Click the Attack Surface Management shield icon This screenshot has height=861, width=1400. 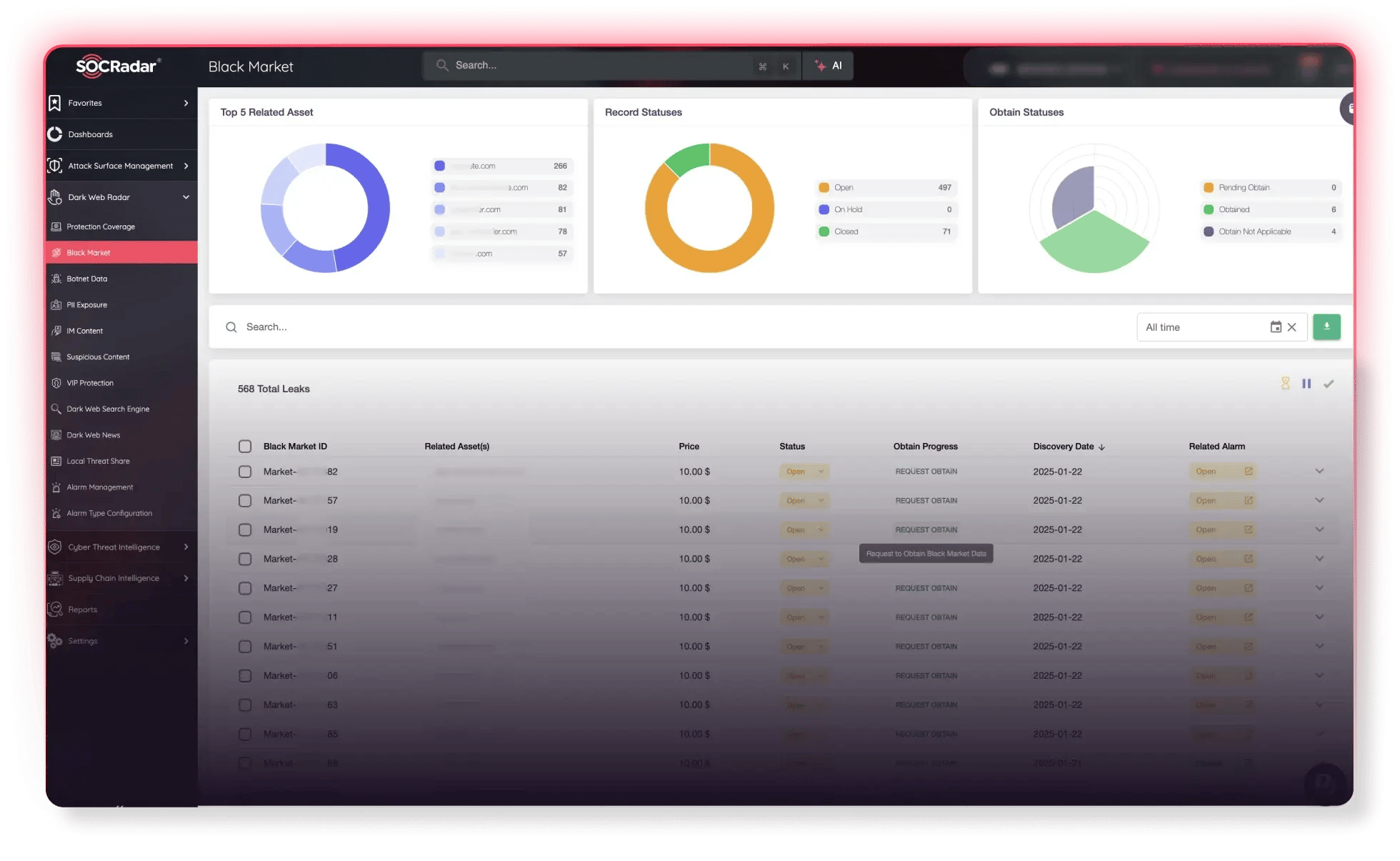pos(55,166)
